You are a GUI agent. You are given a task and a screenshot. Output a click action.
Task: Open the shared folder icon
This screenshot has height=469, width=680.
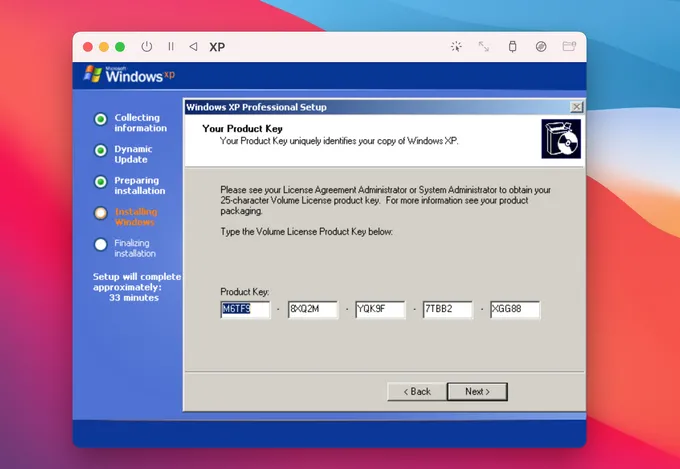[569, 46]
